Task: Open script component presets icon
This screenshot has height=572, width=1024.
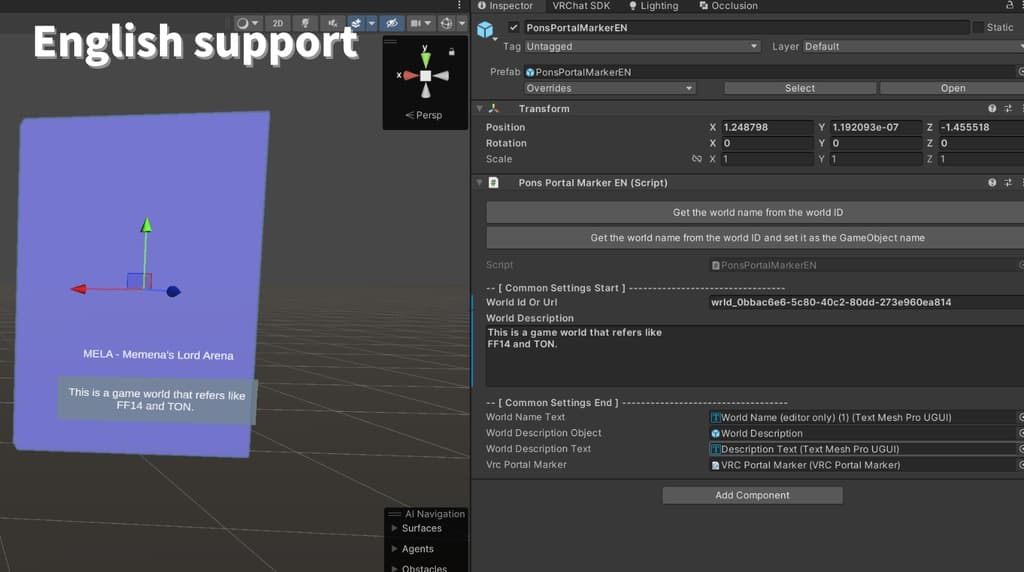Action: pyautogui.click(x=1008, y=183)
